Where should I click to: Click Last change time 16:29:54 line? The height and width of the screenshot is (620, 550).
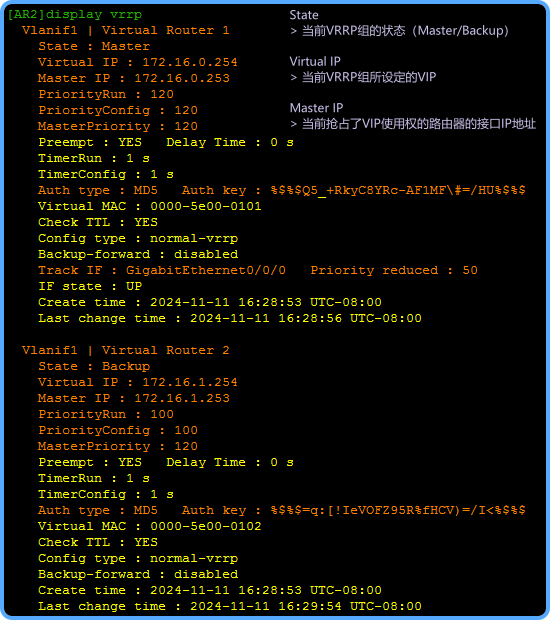[x=230, y=606]
